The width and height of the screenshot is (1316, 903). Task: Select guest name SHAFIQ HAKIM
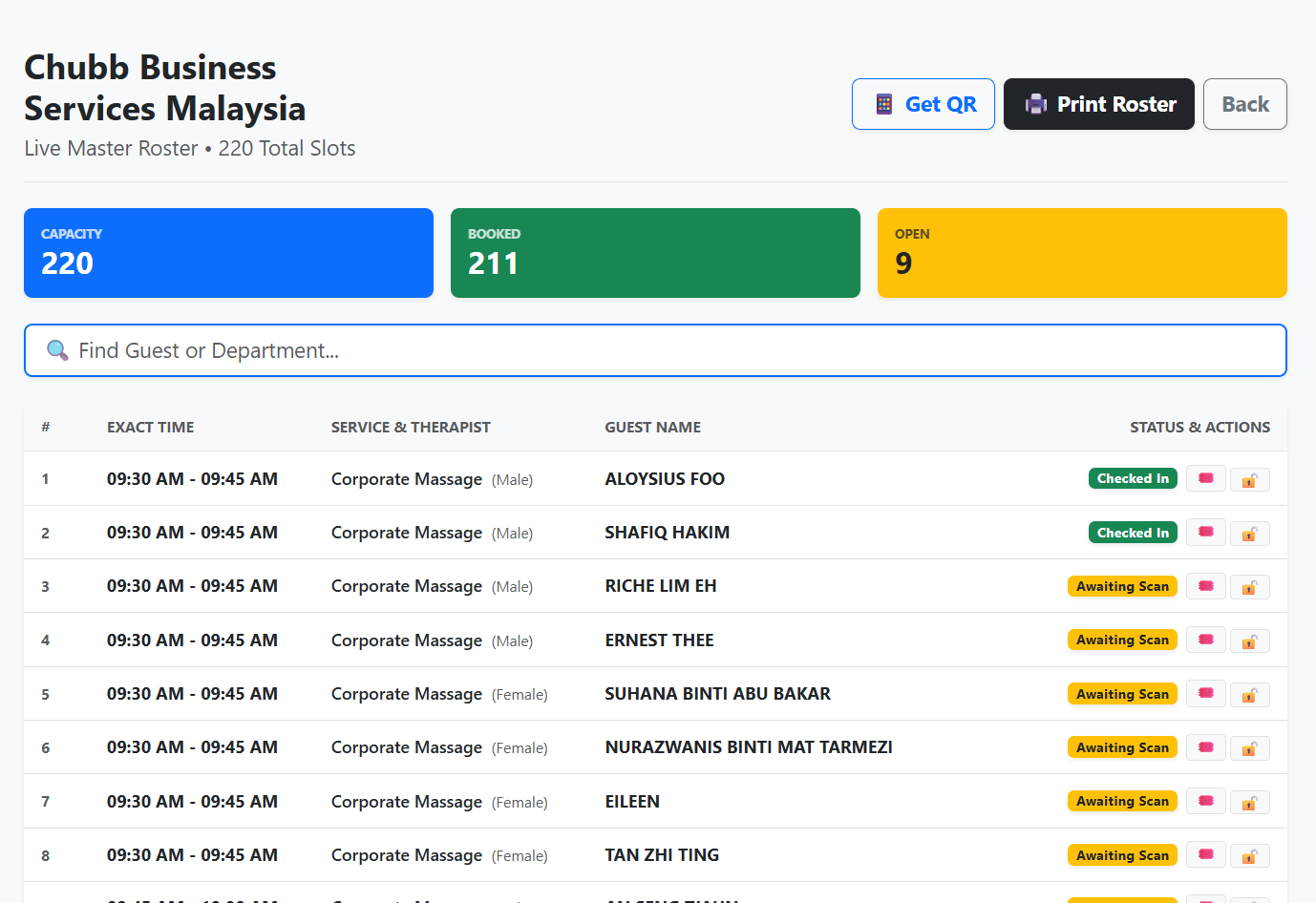pyautogui.click(x=668, y=533)
